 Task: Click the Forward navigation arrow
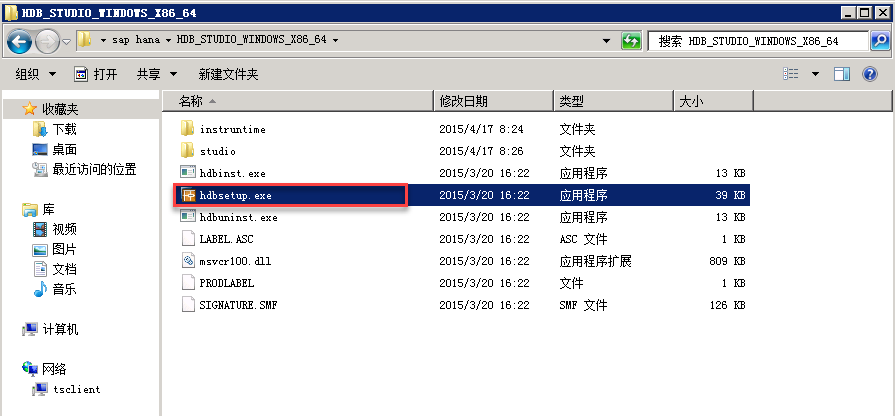47,41
